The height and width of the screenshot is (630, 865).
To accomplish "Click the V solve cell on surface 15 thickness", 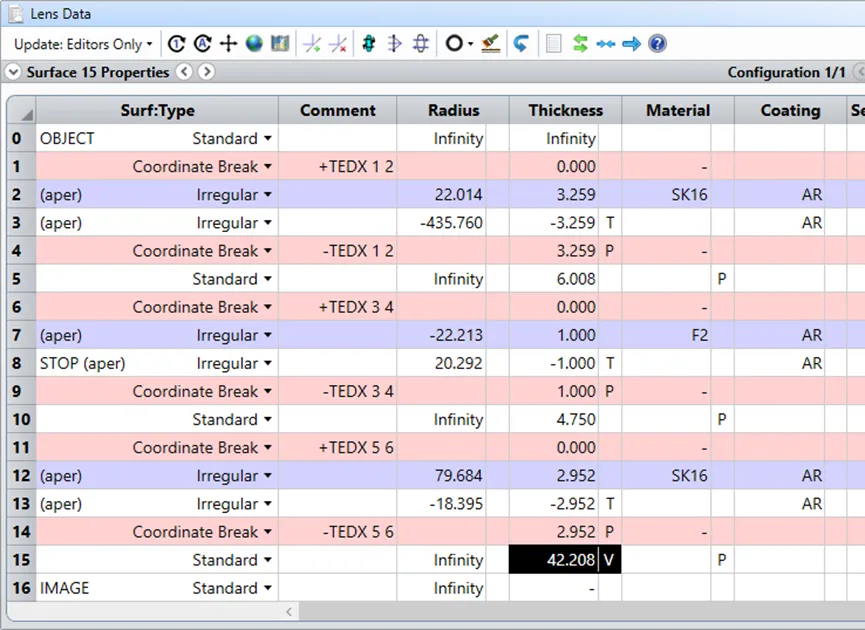I will (608, 560).
